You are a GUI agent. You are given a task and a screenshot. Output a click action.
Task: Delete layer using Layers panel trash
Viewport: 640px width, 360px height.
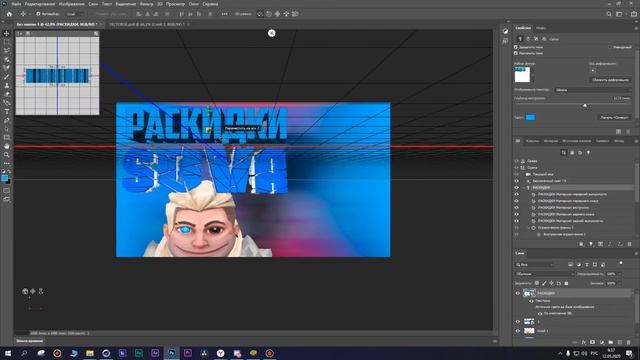coord(629,342)
